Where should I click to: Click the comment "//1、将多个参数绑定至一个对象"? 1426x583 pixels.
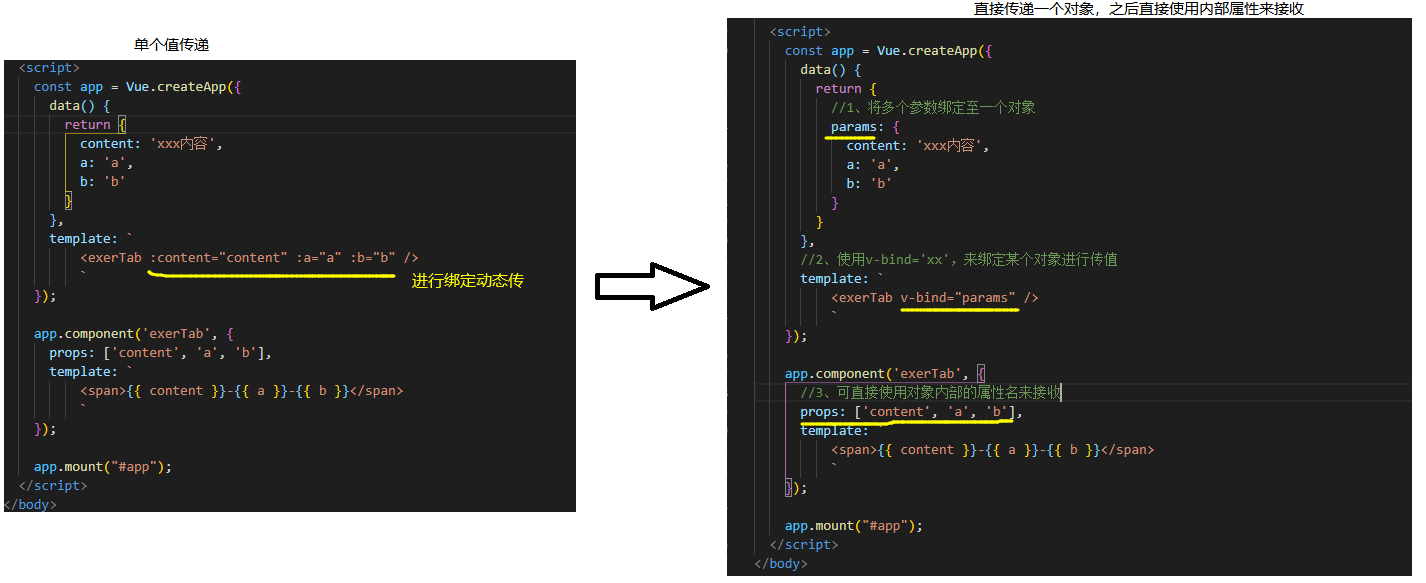(x=933, y=107)
